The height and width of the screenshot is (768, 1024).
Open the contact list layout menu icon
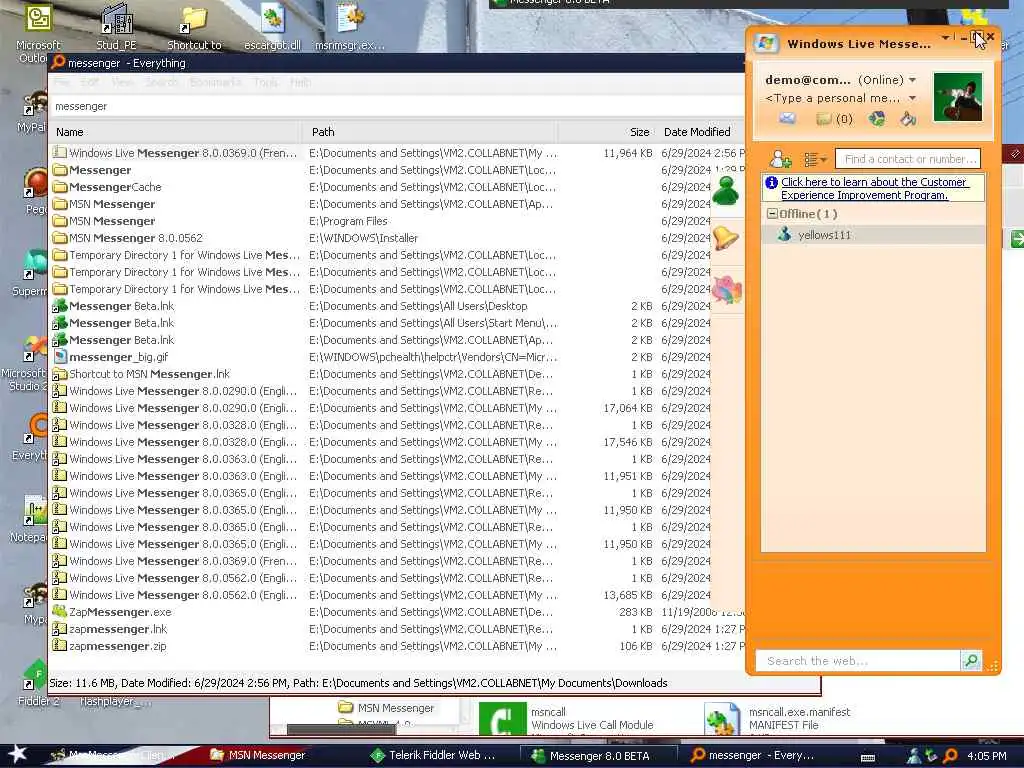[x=815, y=159]
